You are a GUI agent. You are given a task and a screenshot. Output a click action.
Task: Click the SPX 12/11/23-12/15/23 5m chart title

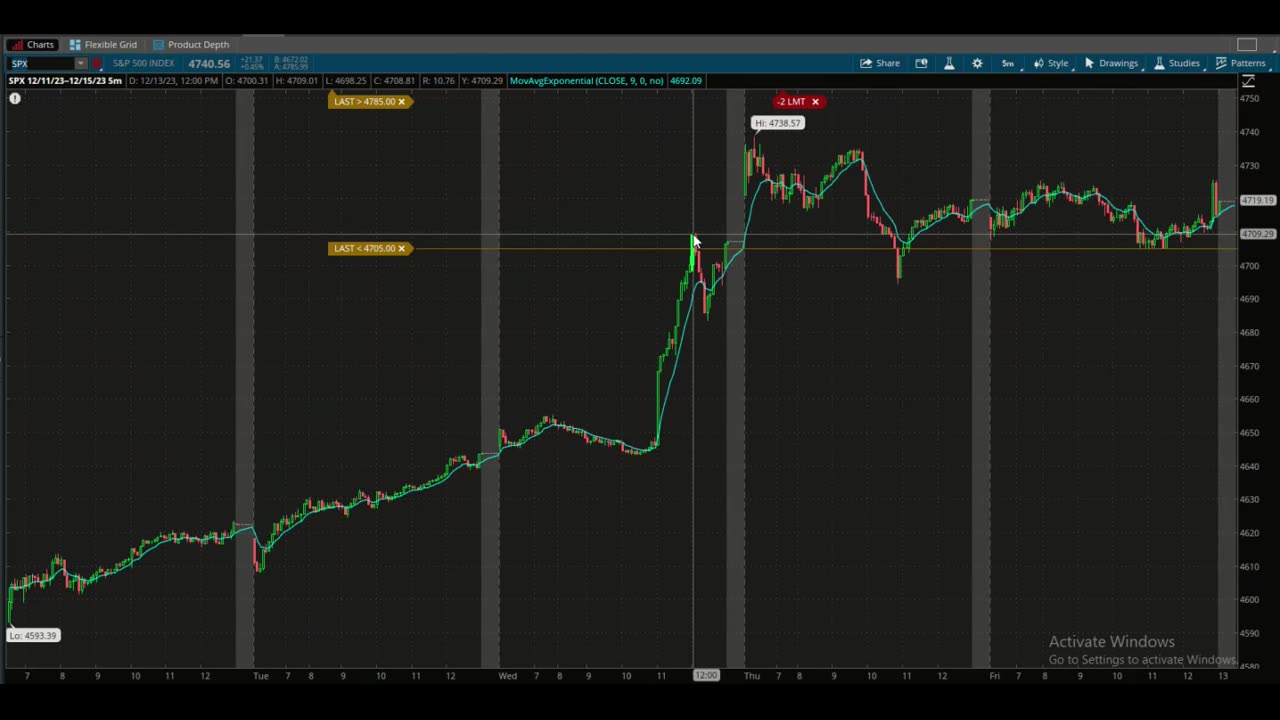[x=65, y=80]
